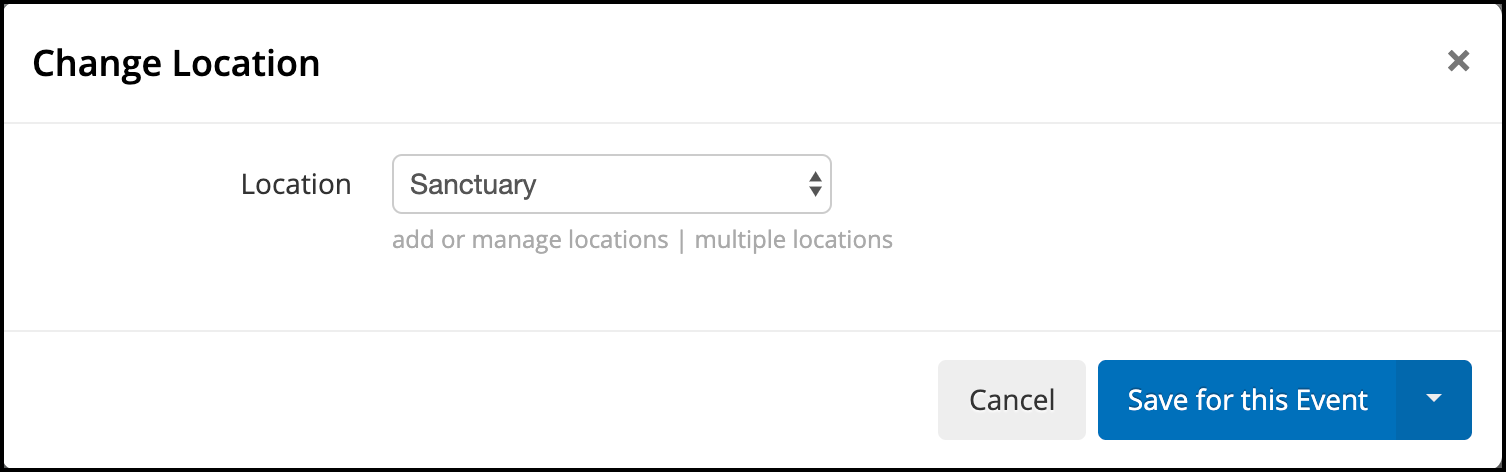Click the up-down arrows on Location select
This screenshot has height=472, width=1506.
815,184
